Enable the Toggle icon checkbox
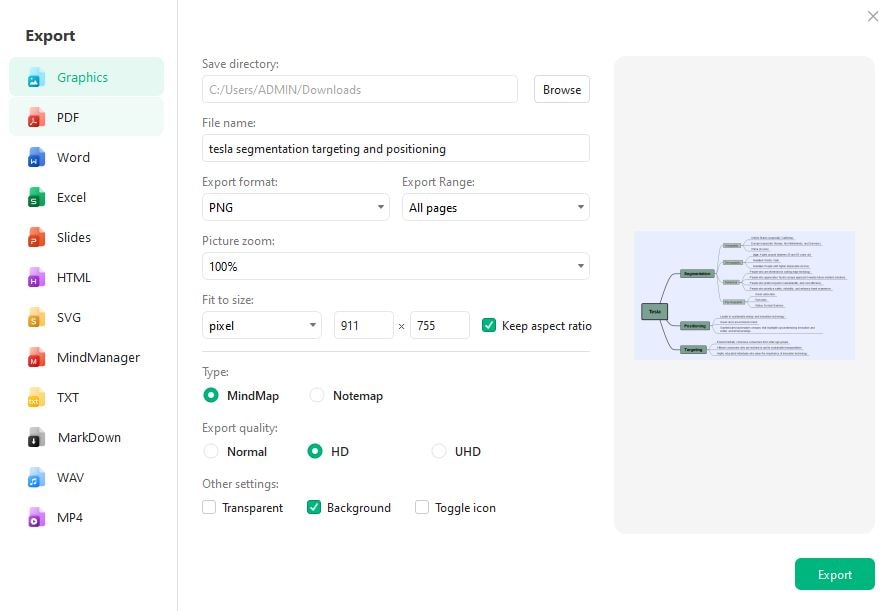Image resolution: width=894 pixels, height=611 pixels. (x=421, y=507)
